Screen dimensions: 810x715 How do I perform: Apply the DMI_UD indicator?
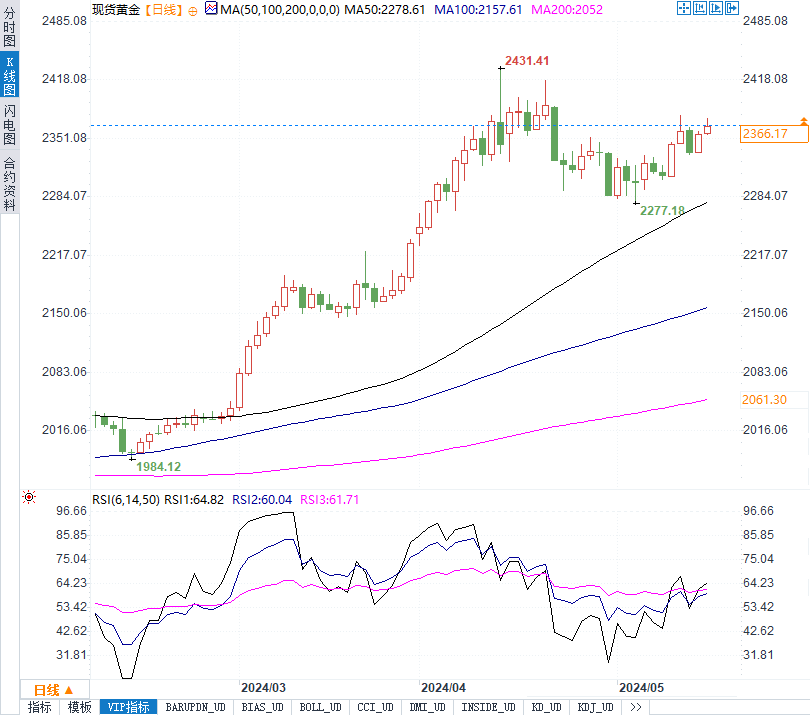(428, 707)
